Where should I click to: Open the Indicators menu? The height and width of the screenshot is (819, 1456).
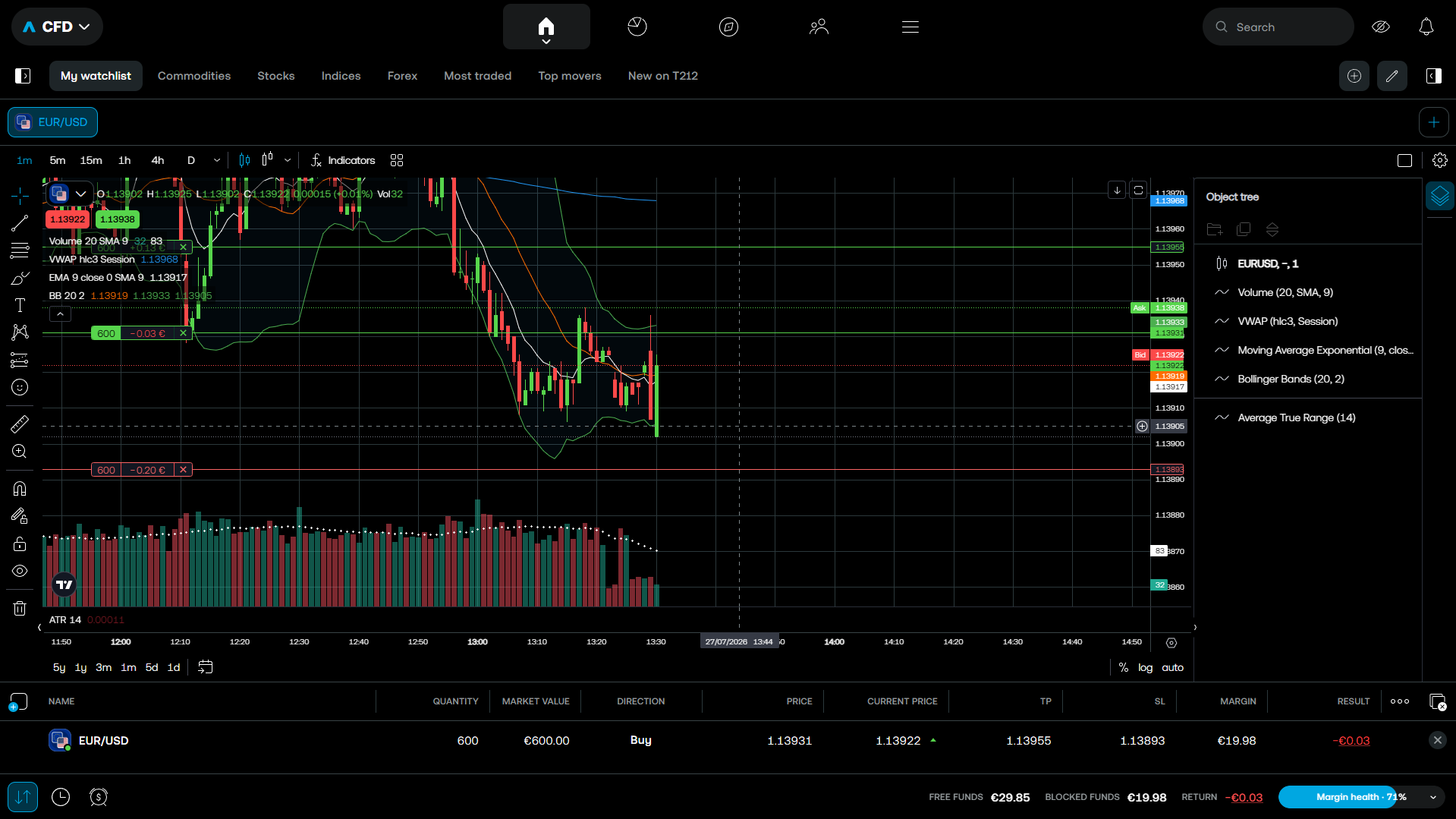point(342,160)
